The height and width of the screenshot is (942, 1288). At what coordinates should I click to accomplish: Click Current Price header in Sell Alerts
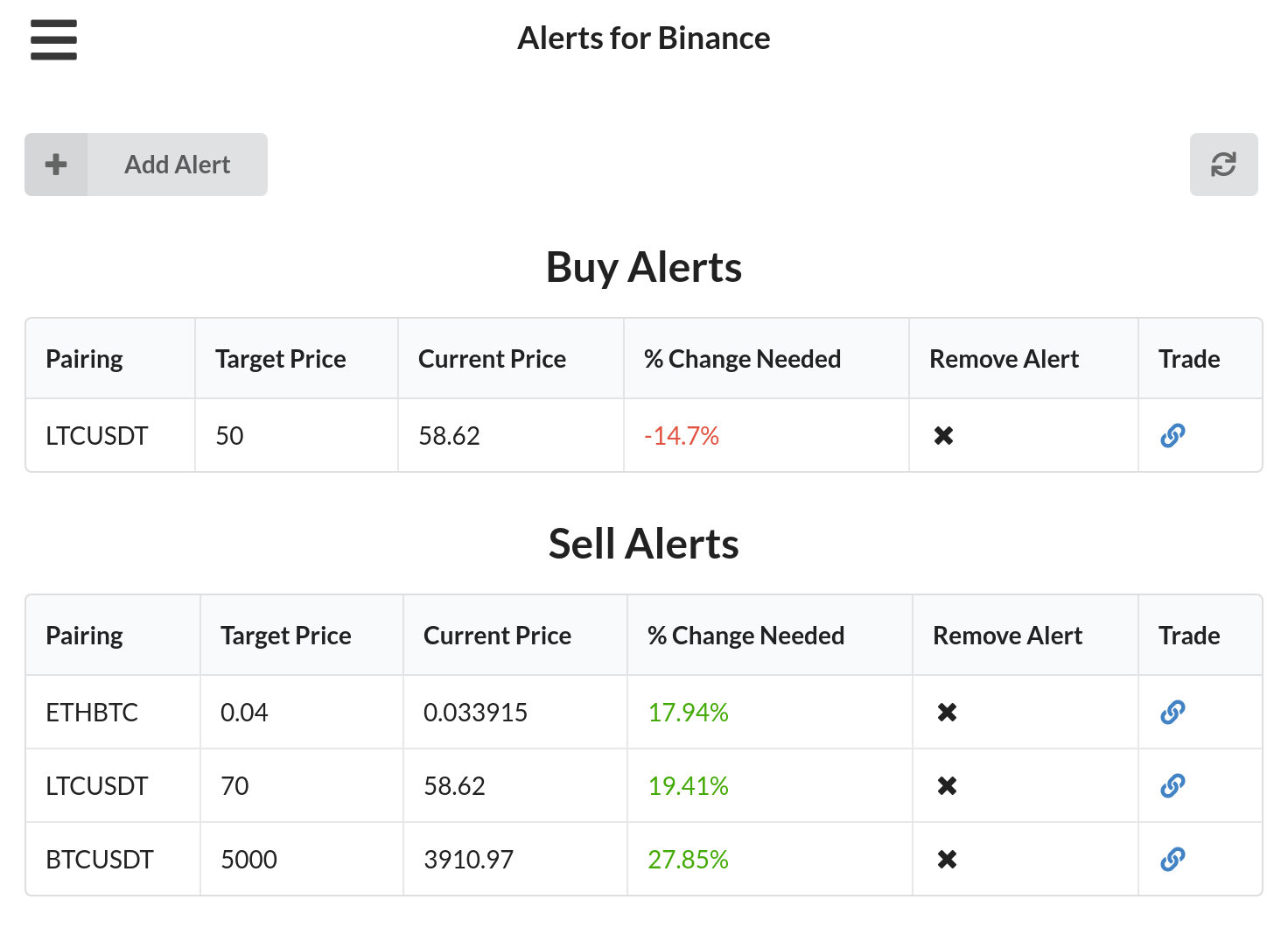point(497,636)
